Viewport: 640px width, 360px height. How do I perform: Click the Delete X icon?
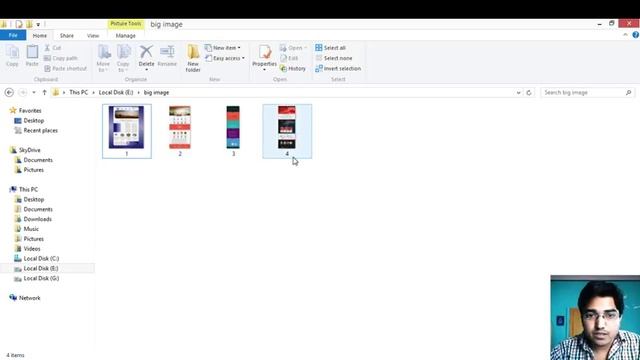(146, 52)
